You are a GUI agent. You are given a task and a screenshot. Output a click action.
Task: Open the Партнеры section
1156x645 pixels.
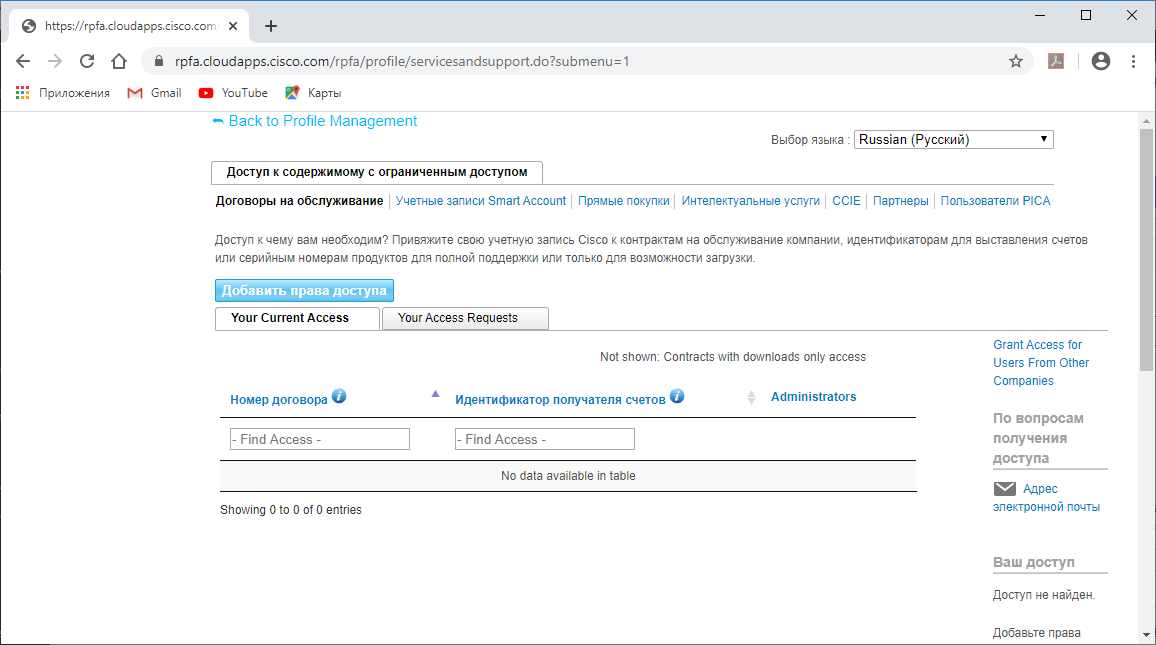point(901,201)
